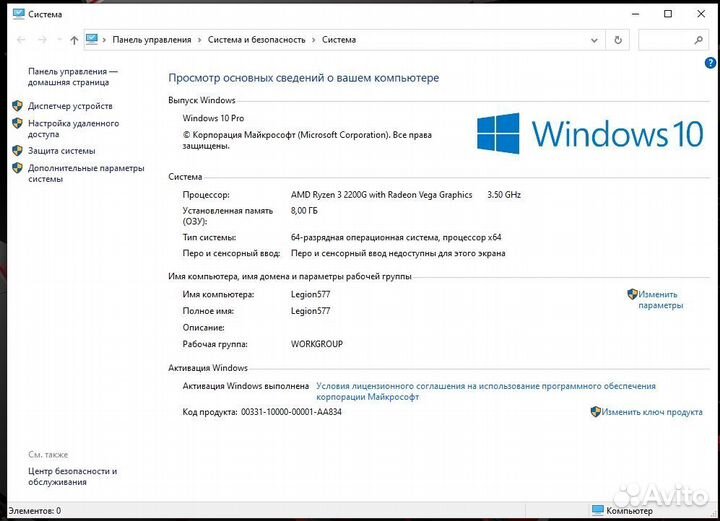
Task: Open Панель управления домашняя страница
Action: (73, 77)
